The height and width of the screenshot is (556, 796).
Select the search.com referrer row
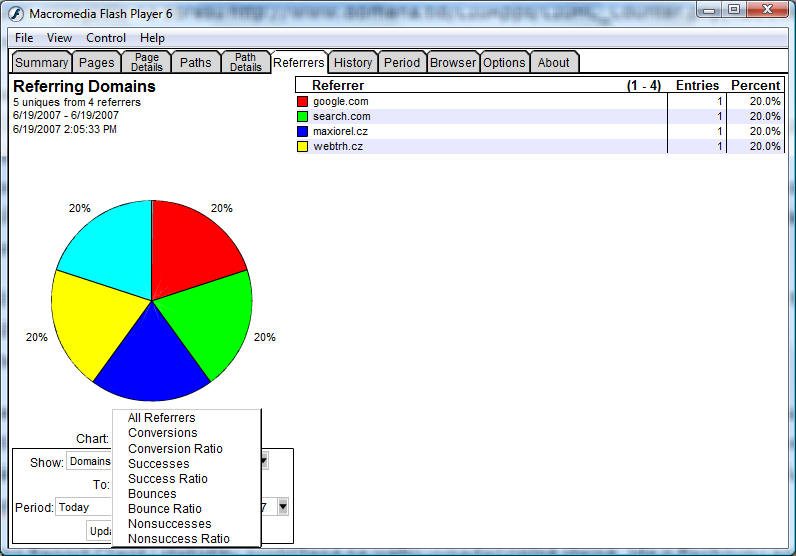tap(540, 116)
